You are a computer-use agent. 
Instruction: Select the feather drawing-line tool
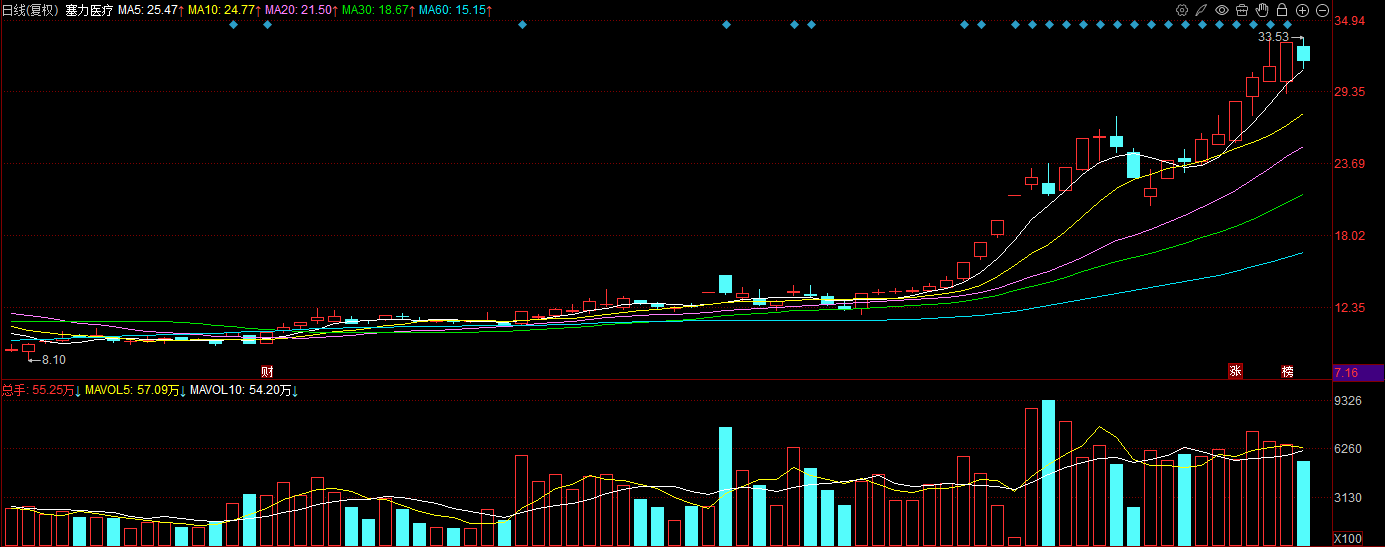click(1202, 10)
